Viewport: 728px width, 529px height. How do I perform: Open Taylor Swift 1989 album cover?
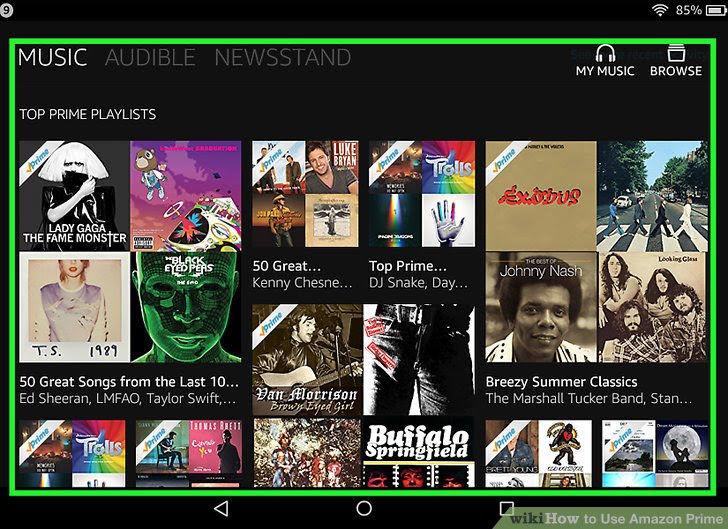tap(74, 307)
